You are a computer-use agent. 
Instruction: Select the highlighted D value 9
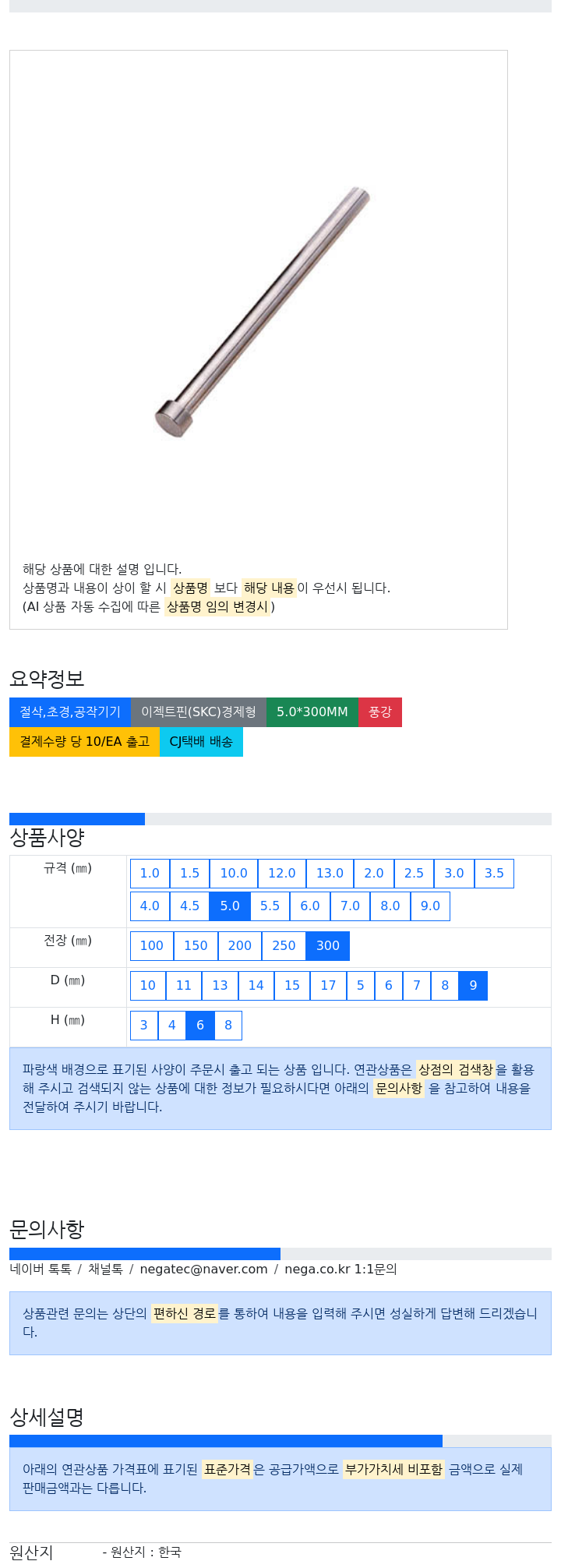(473, 986)
